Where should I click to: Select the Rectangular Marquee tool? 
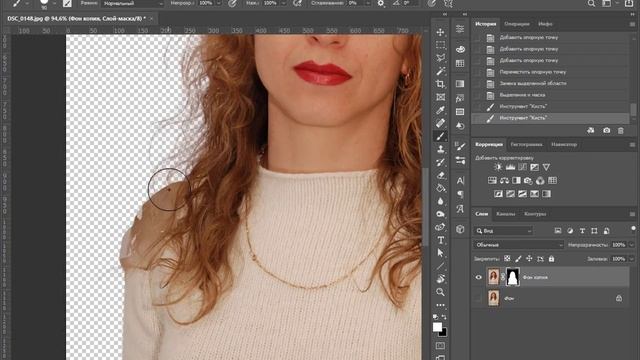(440, 45)
